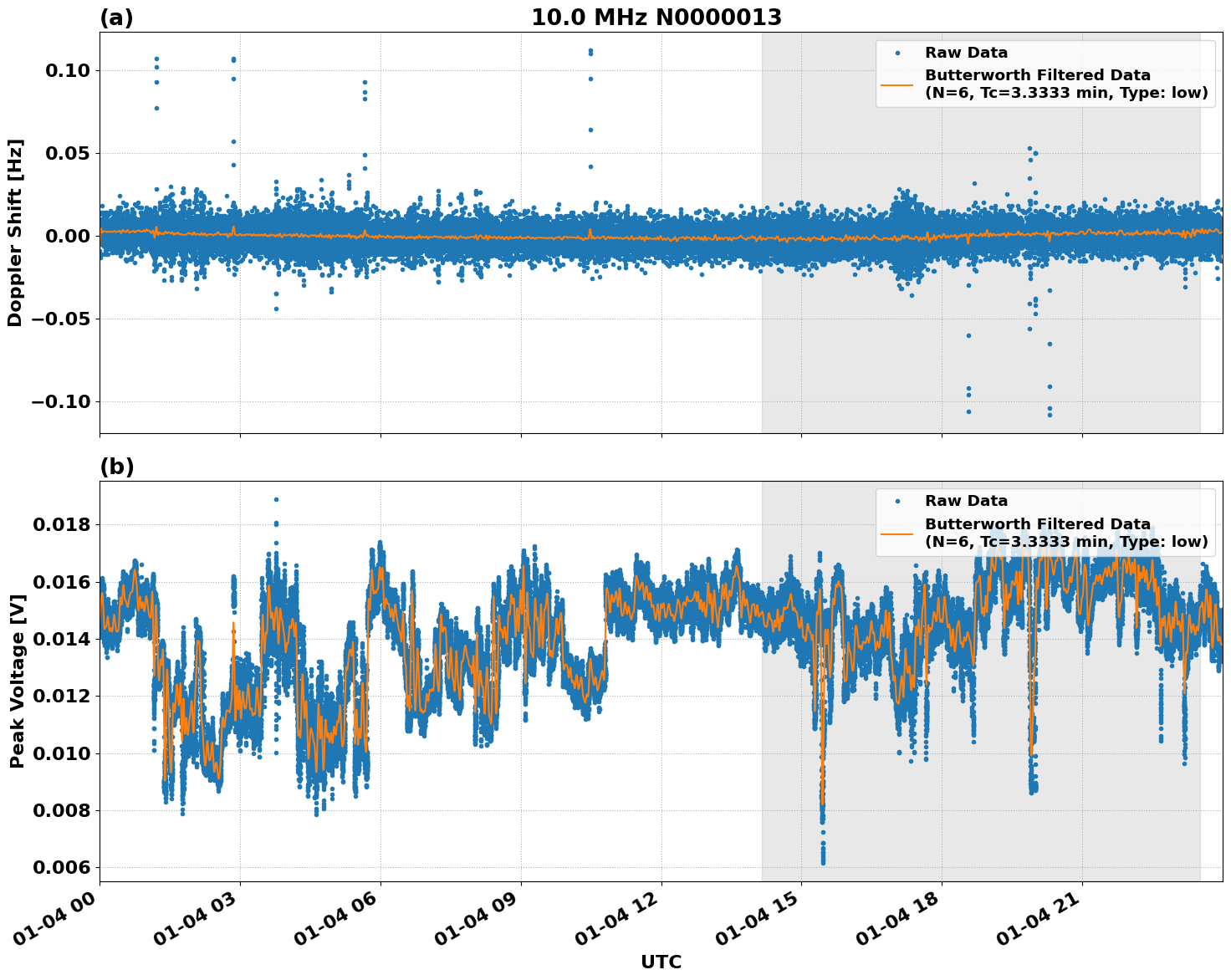Click the peak voltage point above 0.018 near 01-04 04

(x=276, y=498)
